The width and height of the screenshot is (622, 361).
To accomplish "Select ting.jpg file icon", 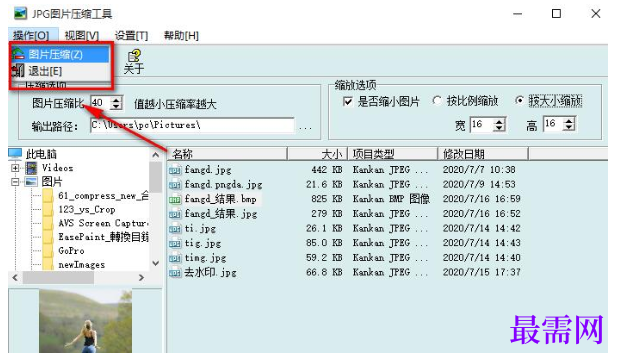I will (175, 258).
